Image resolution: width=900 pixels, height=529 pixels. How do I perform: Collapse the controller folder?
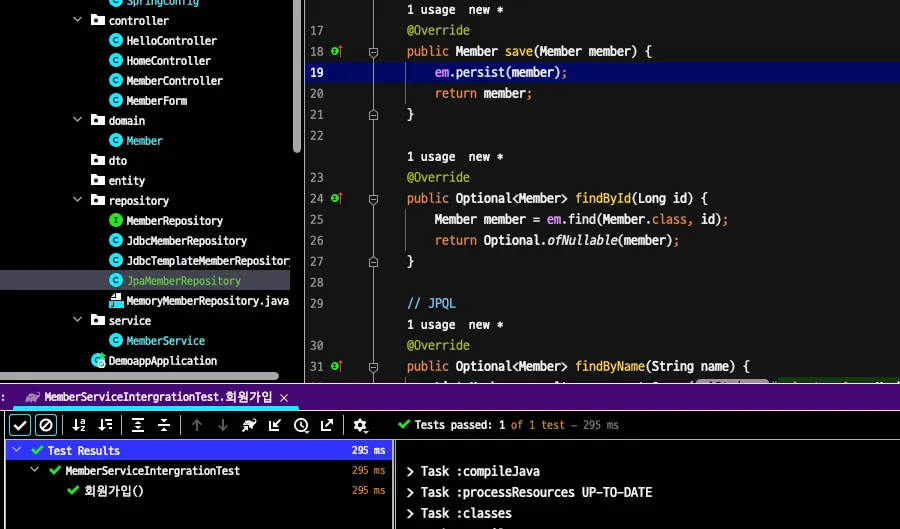[78, 20]
